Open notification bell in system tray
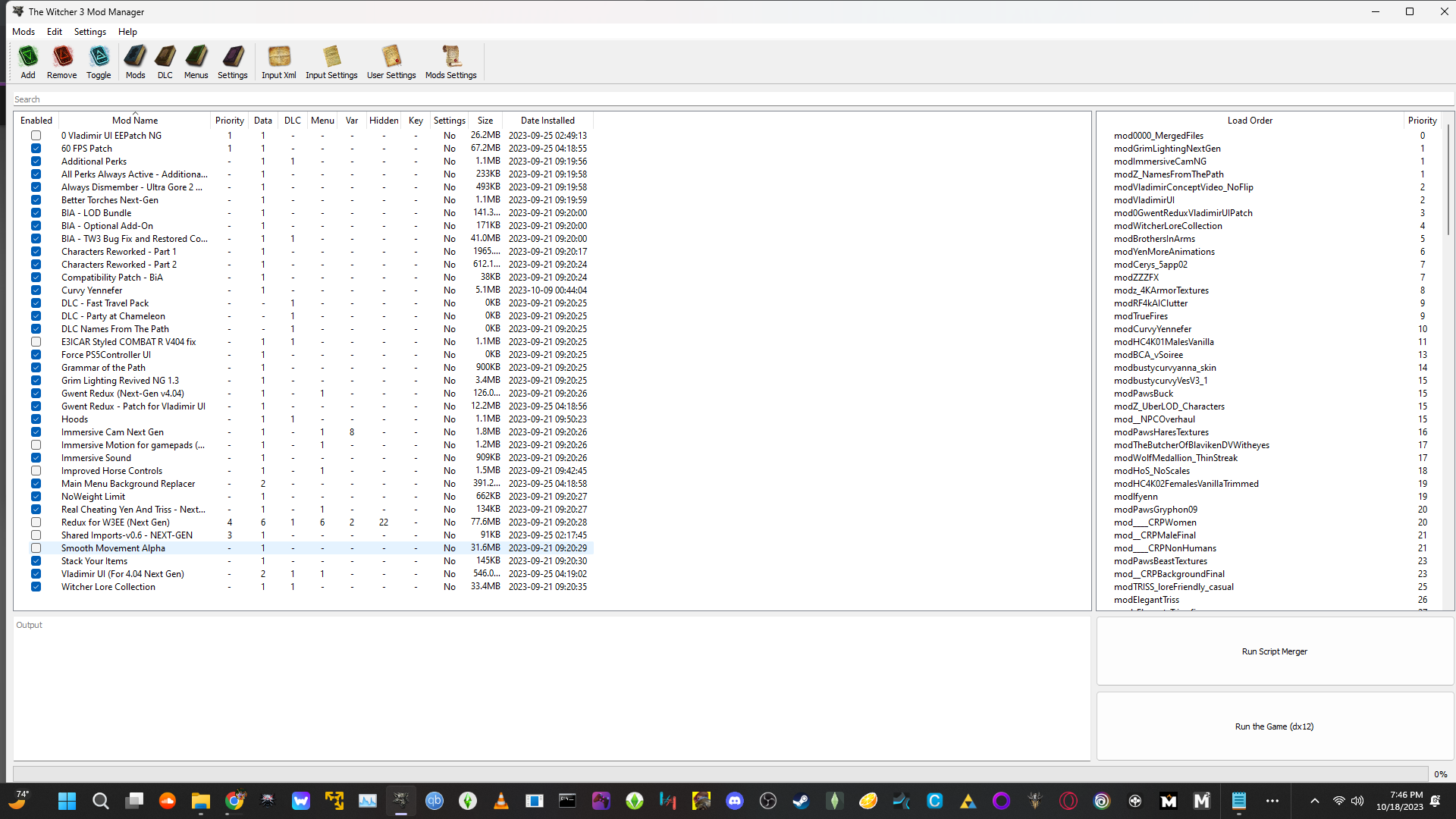 coord(1435,801)
